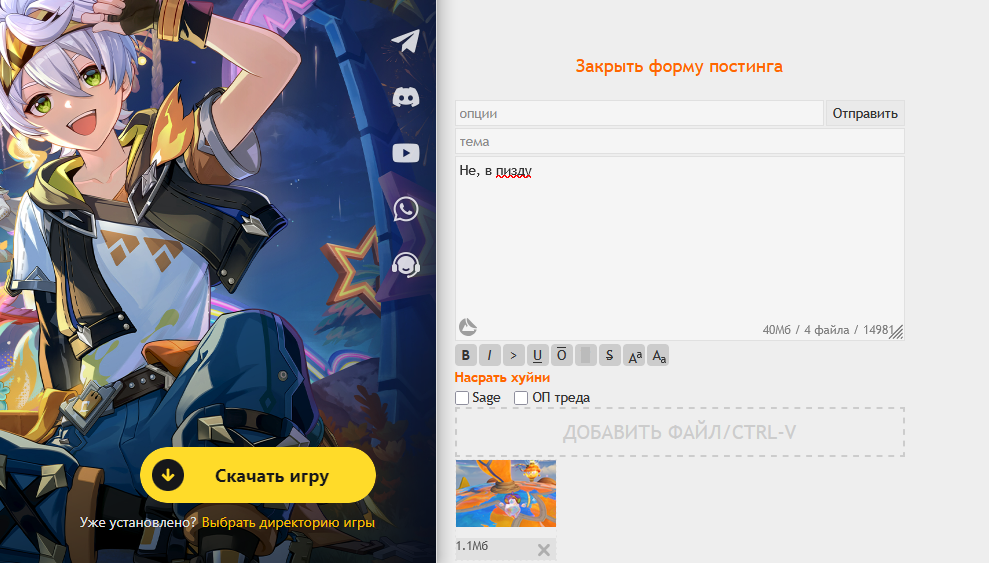Apply bold formatting with B button

click(x=465, y=356)
